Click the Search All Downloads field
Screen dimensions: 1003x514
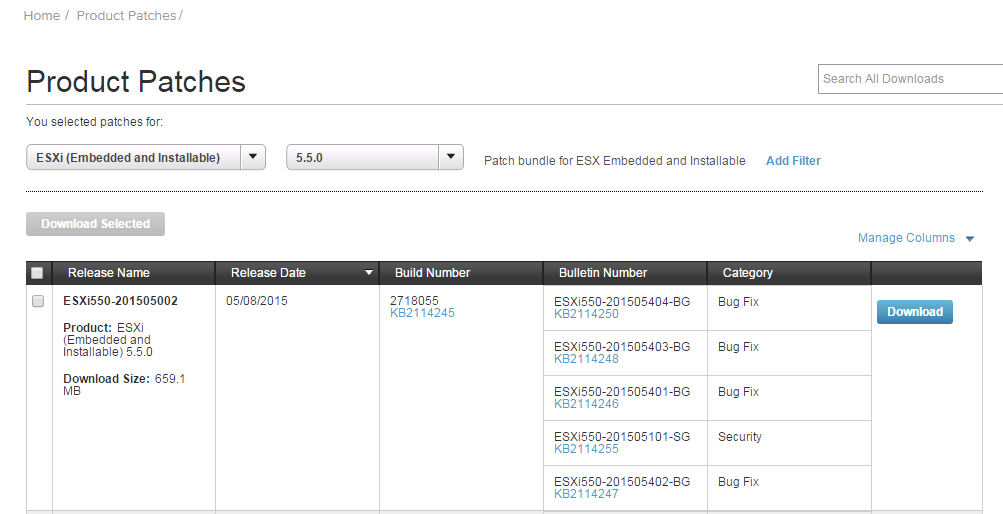[x=910, y=79]
